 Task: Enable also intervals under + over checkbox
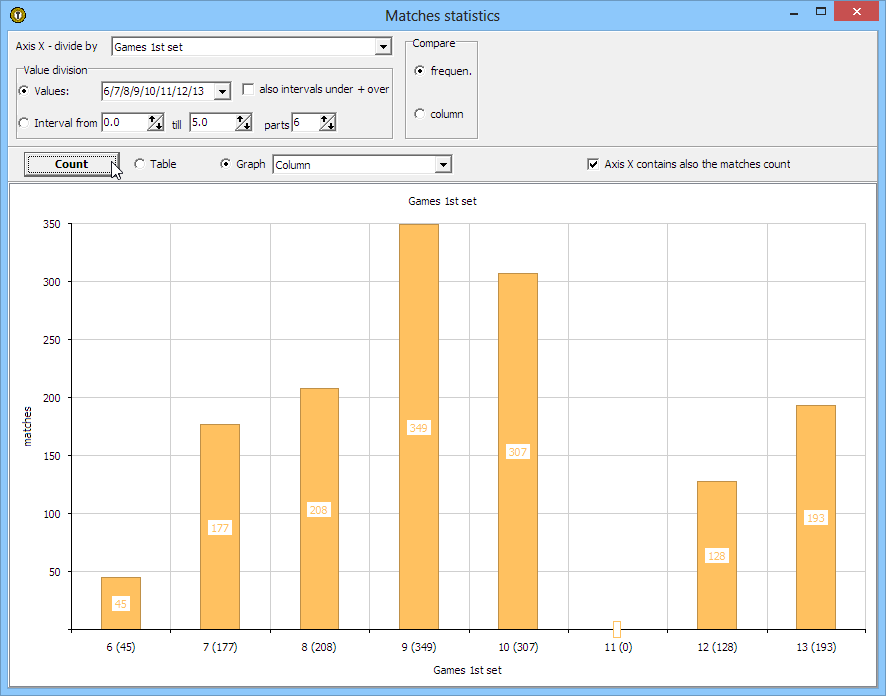pos(249,90)
